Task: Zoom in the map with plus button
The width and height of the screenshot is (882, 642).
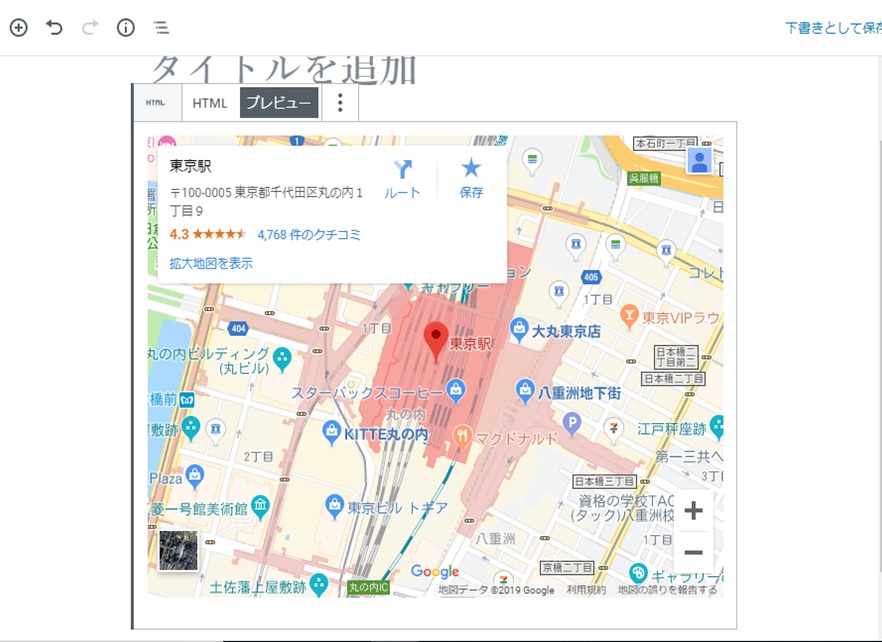Action: (694, 510)
